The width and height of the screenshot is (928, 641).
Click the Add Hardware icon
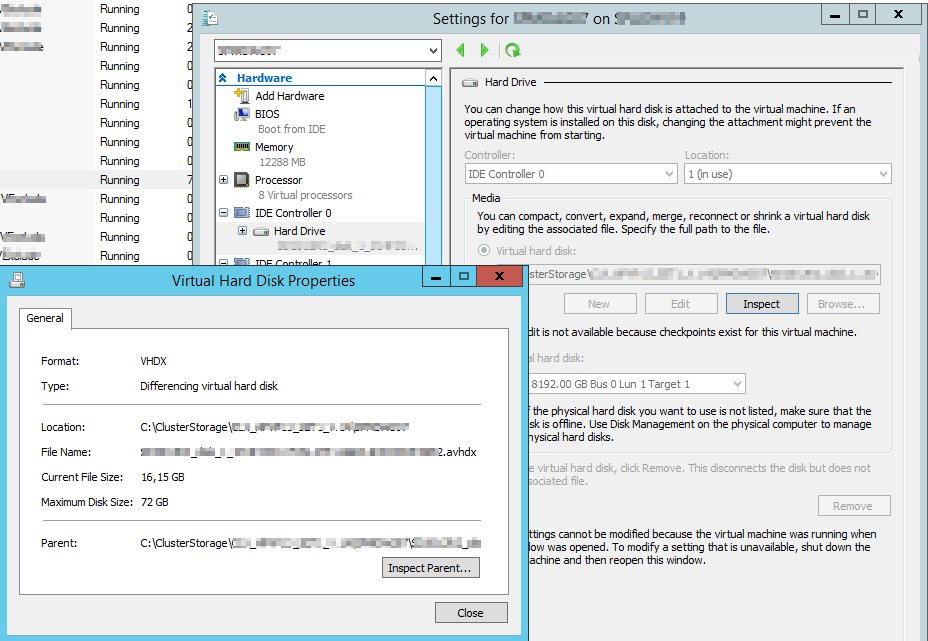(x=241, y=95)
